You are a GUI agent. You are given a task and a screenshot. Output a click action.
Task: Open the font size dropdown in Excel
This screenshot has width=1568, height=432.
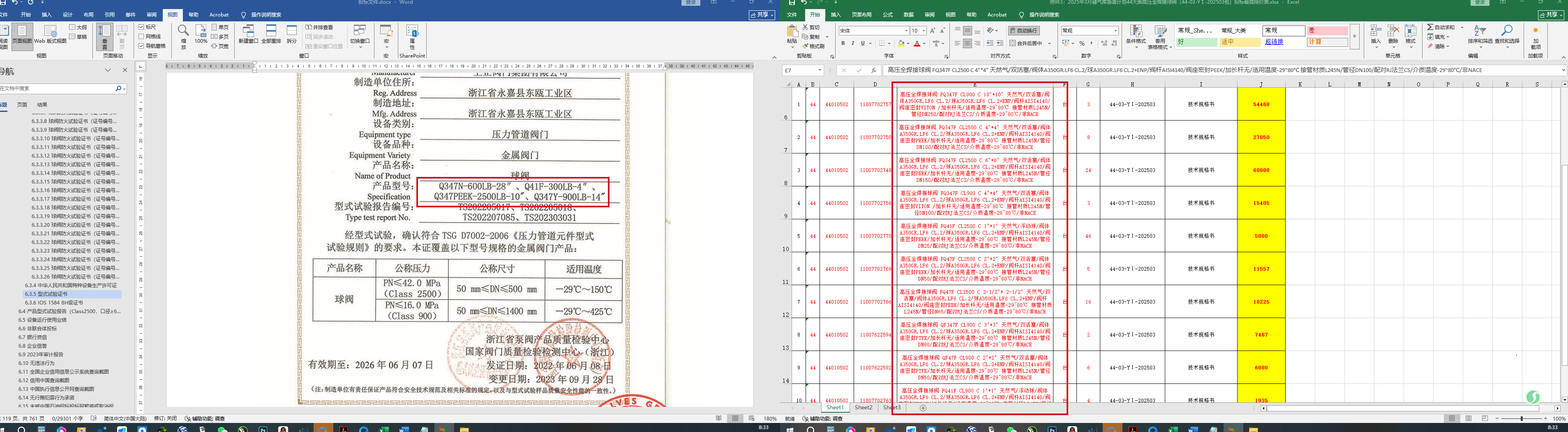click(x=924, y=30)
